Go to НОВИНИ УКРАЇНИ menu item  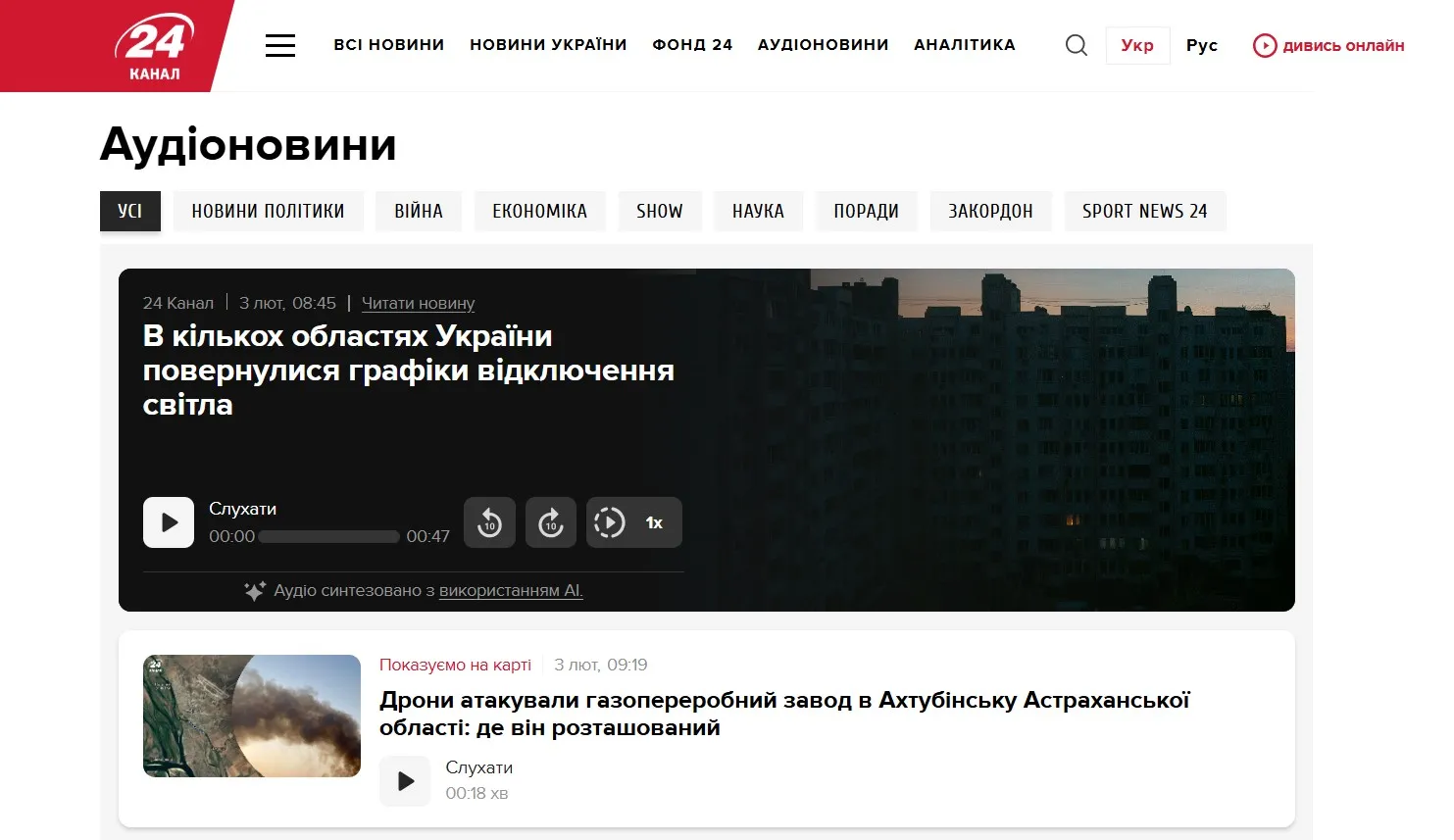pos(548,45)
